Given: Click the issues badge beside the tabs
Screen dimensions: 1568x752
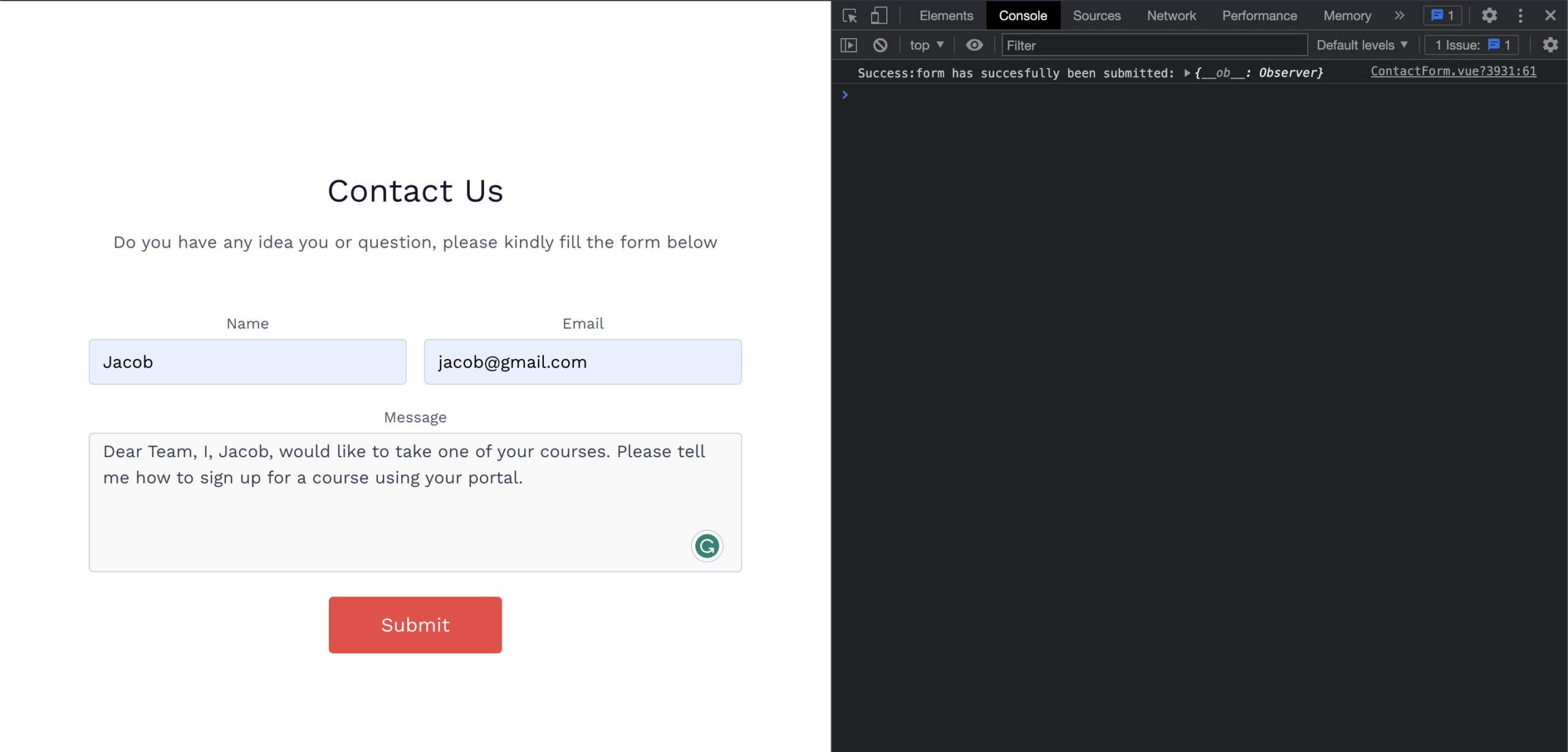Looking at the screenshot, I should [1442, 15].
